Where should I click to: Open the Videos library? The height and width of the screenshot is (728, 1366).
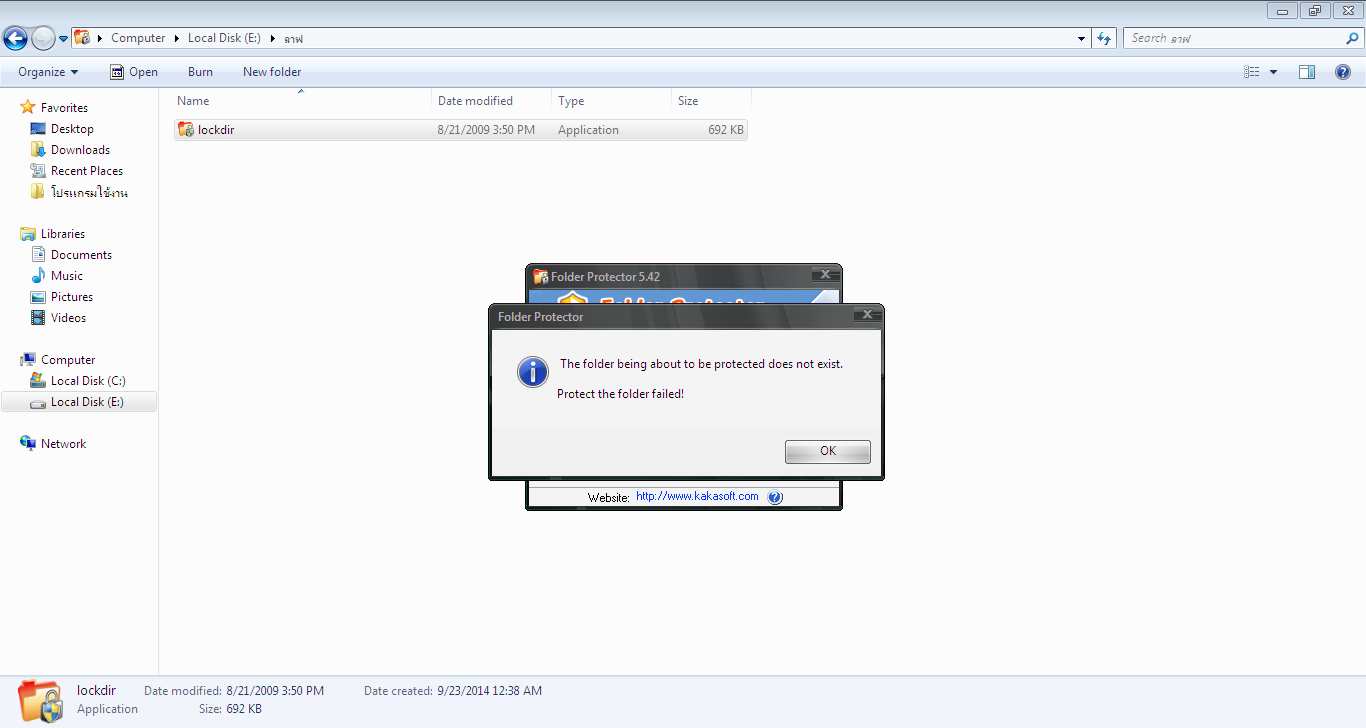tap(68, 318)
